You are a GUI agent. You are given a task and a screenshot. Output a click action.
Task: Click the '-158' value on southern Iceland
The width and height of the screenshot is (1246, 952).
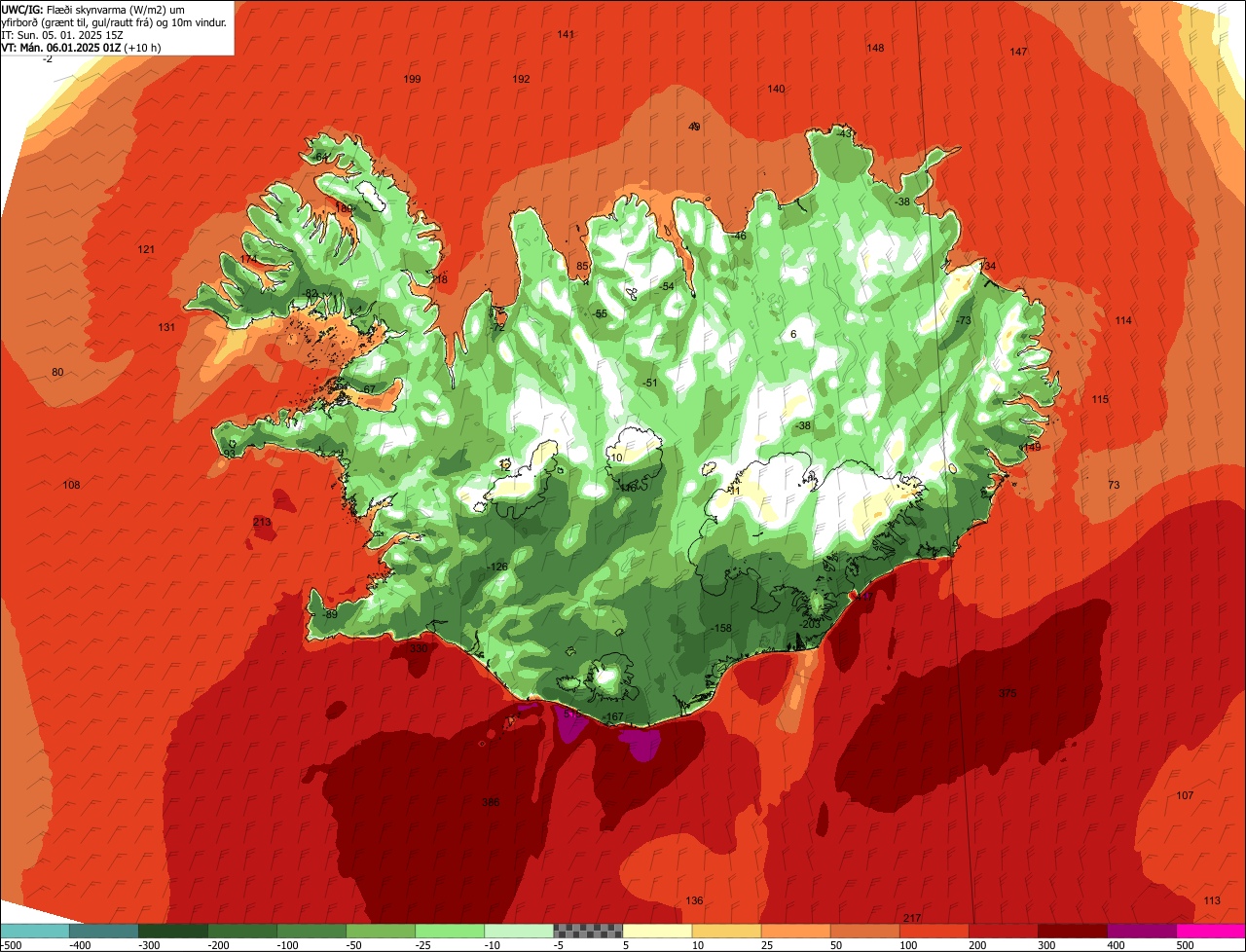click(720, 628)
